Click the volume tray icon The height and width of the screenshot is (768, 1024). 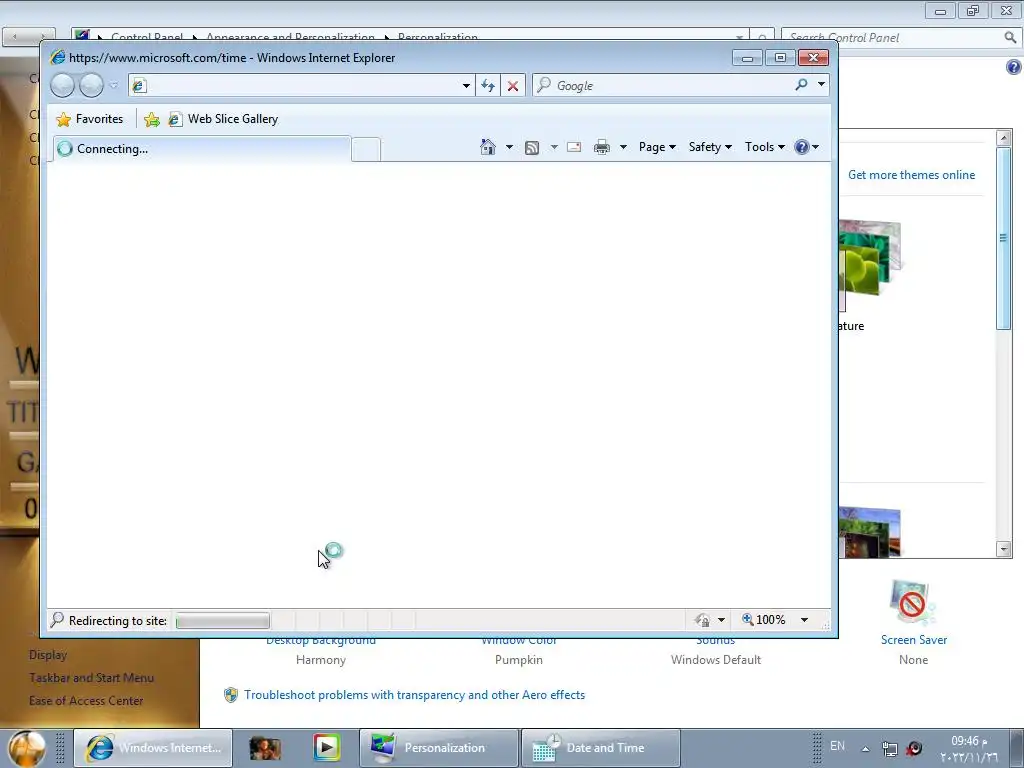[914, 748]
